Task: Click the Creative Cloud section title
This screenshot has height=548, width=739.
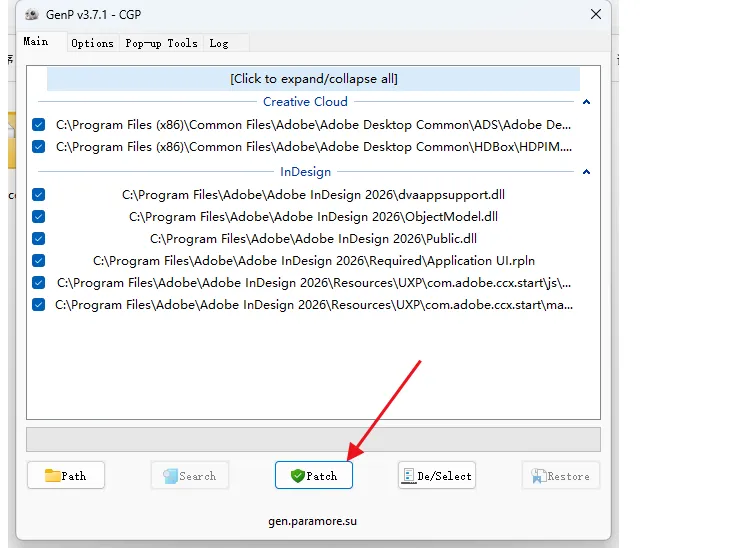Action: [305, 102]
